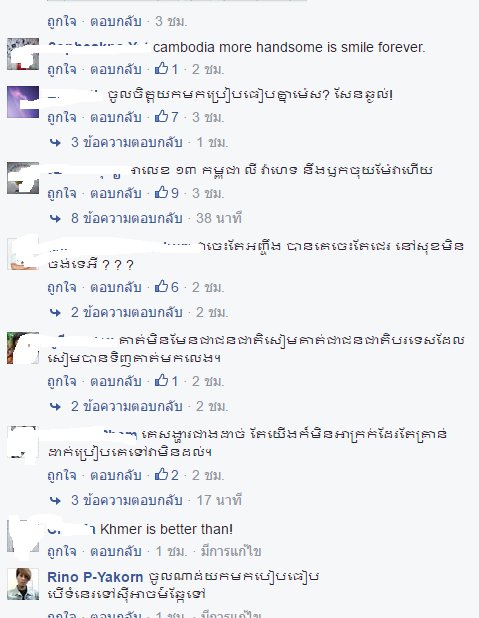Viewport: 479px width, 618px height.
Task: Open Rino P-Yakorn's profile picture
Action: (x=23, y=584)
